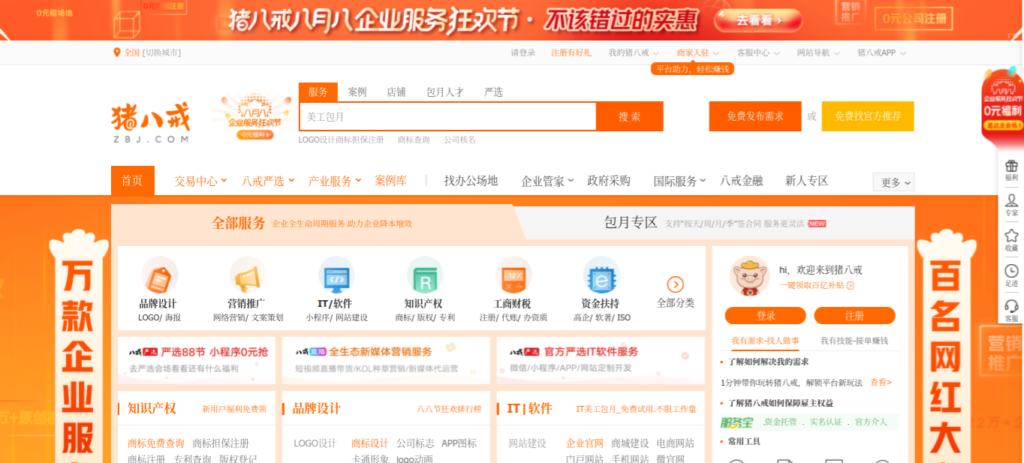The height and width of the screenshot is (463, 1024).
Task: Click the 猪八戒 ZBJ.COM logo
Action: pyautogui.click(x=150, y=122)
